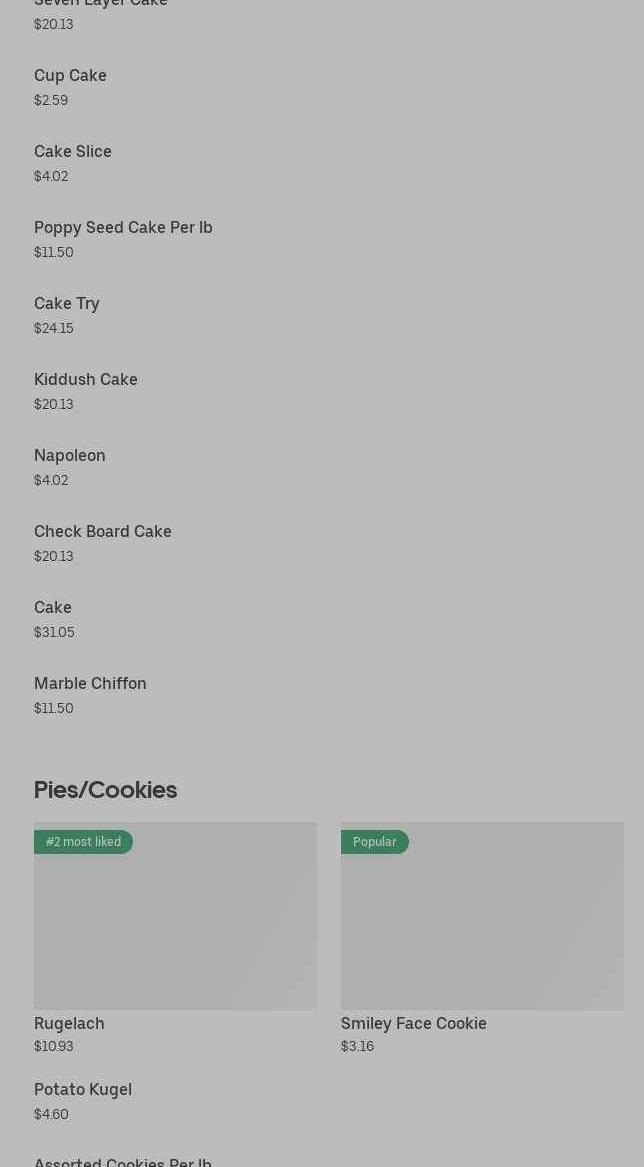Open the Smiley Face Cookie title
Viewport: 644px width, 1167px height.
tap(413, 1023)
